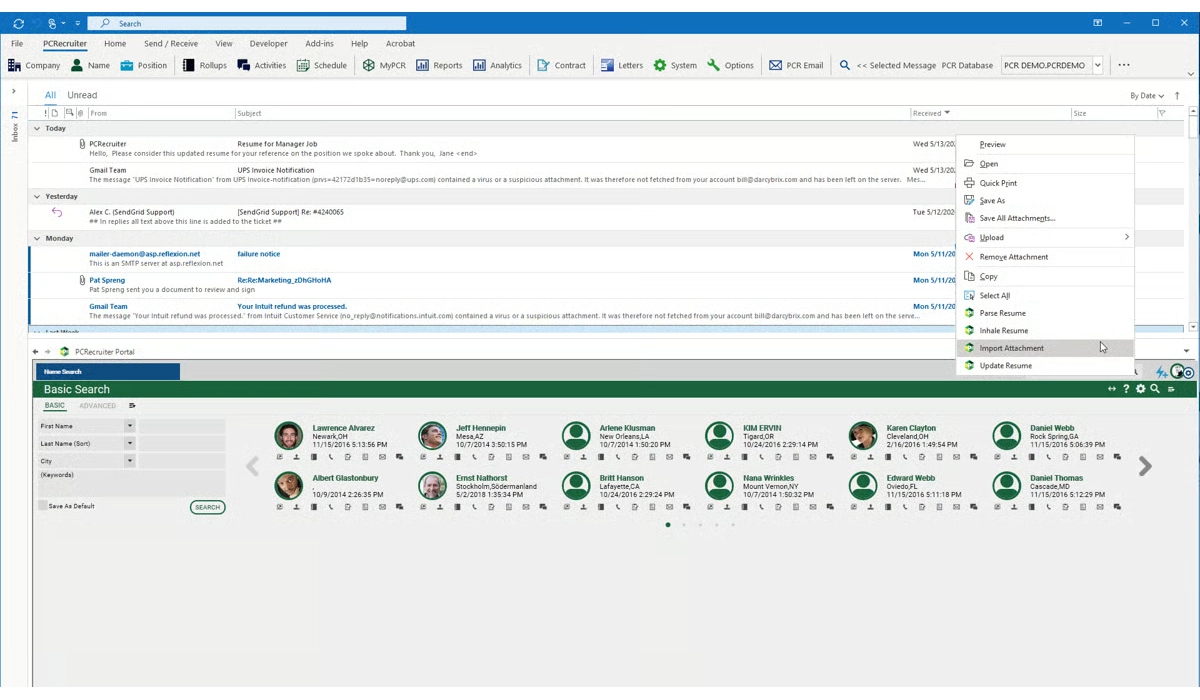Screen dimensions: 1200x700
Task: Click the phone icon under Lawrence Alvarez
Action: click(331, 457)
